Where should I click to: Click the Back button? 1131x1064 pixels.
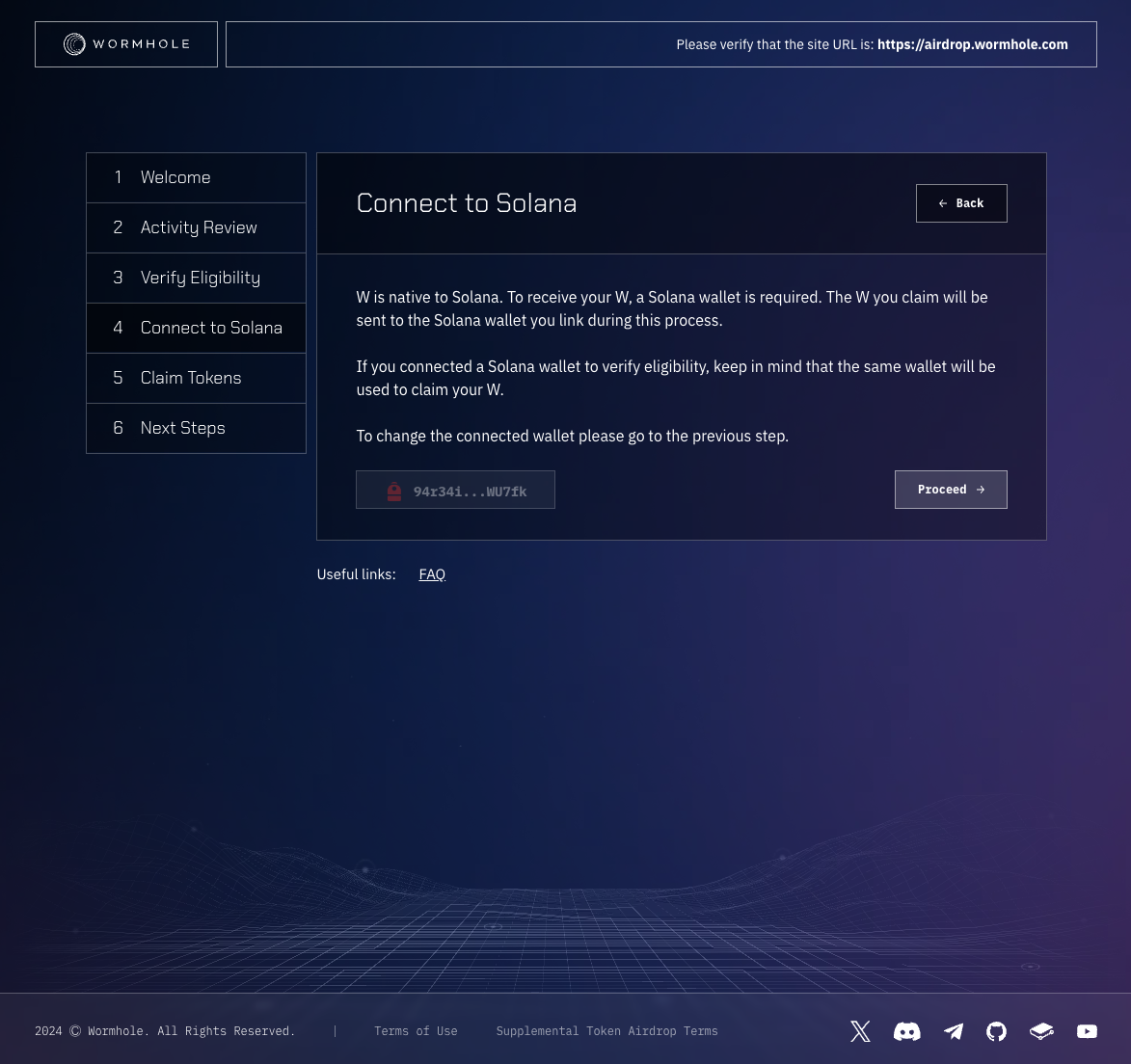click(x=961, y=203)
